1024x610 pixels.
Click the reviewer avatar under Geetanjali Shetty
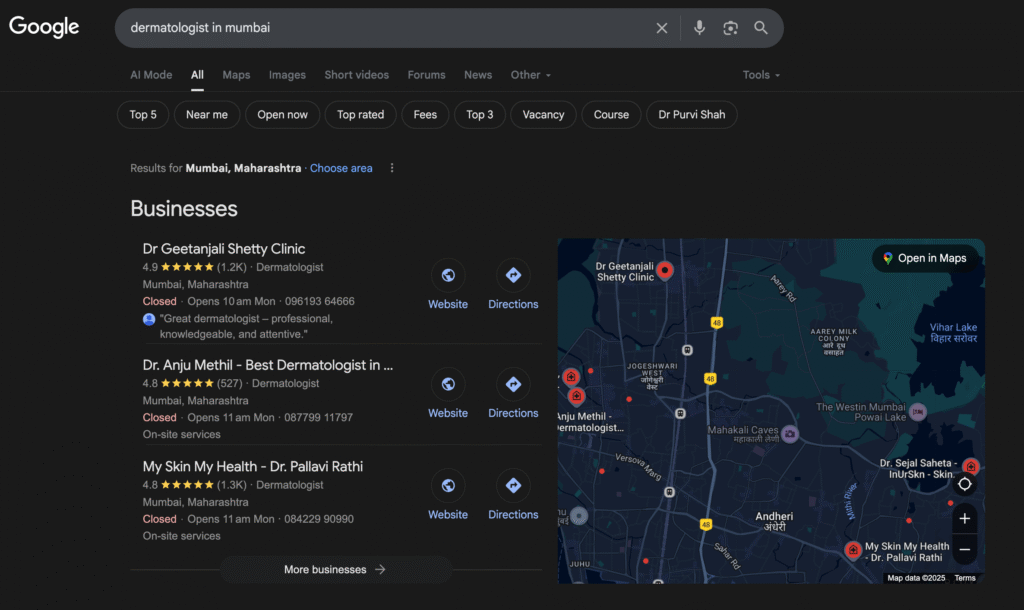tap(149, 319)
